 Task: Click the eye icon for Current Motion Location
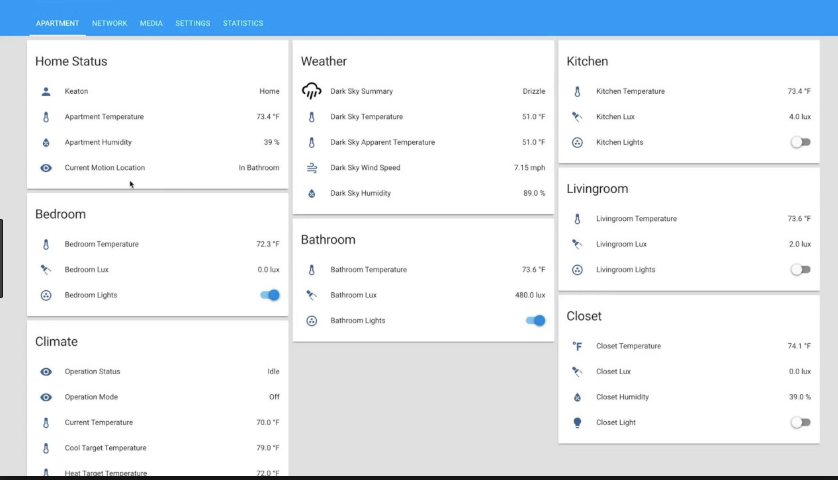[x=46, y=168]
